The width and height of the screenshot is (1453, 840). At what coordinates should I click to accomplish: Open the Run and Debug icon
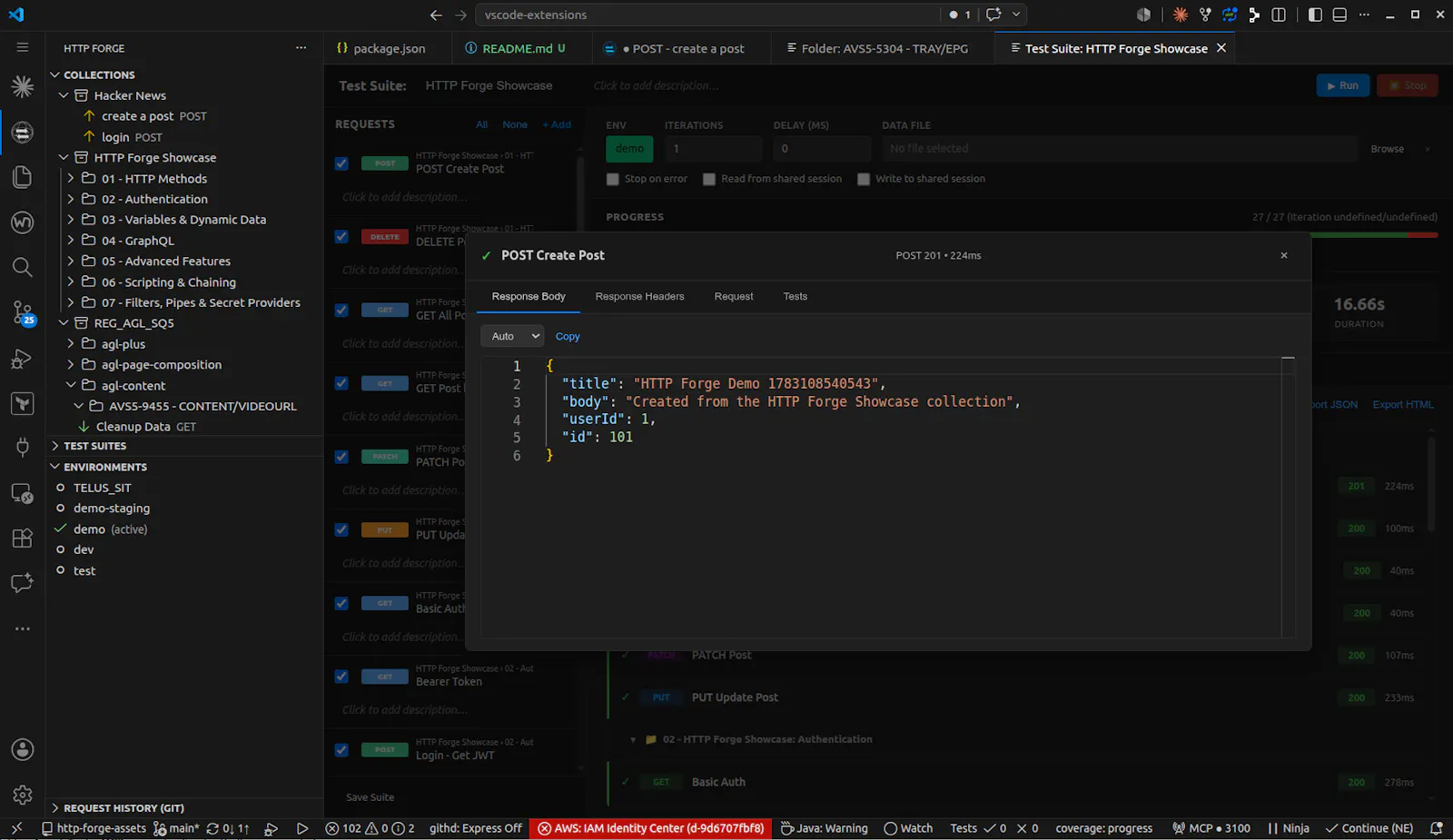click(23, 359)
